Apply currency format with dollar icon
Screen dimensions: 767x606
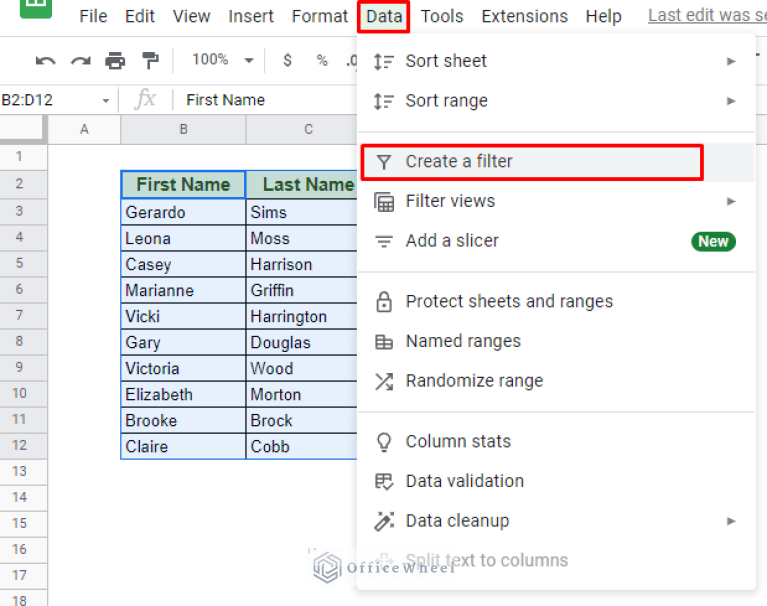click(288, 61)
